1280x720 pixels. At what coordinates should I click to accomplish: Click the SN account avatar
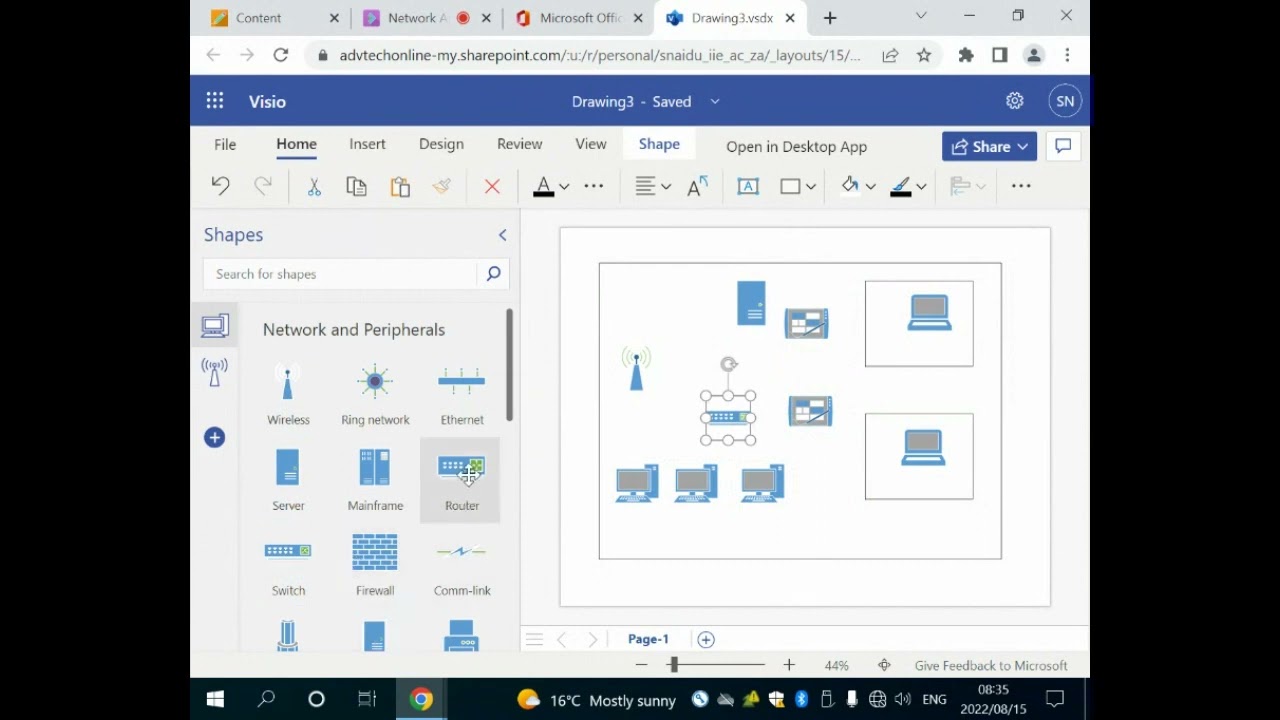1065,101
